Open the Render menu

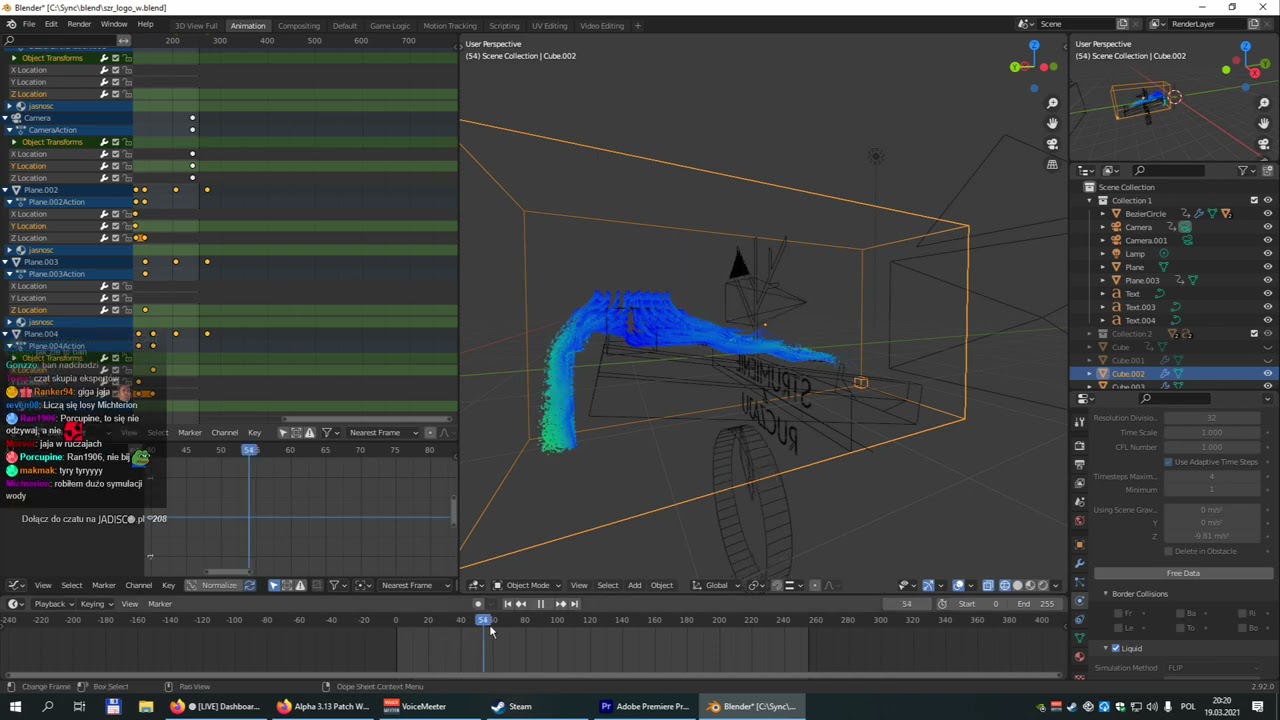tap(79, 24)
